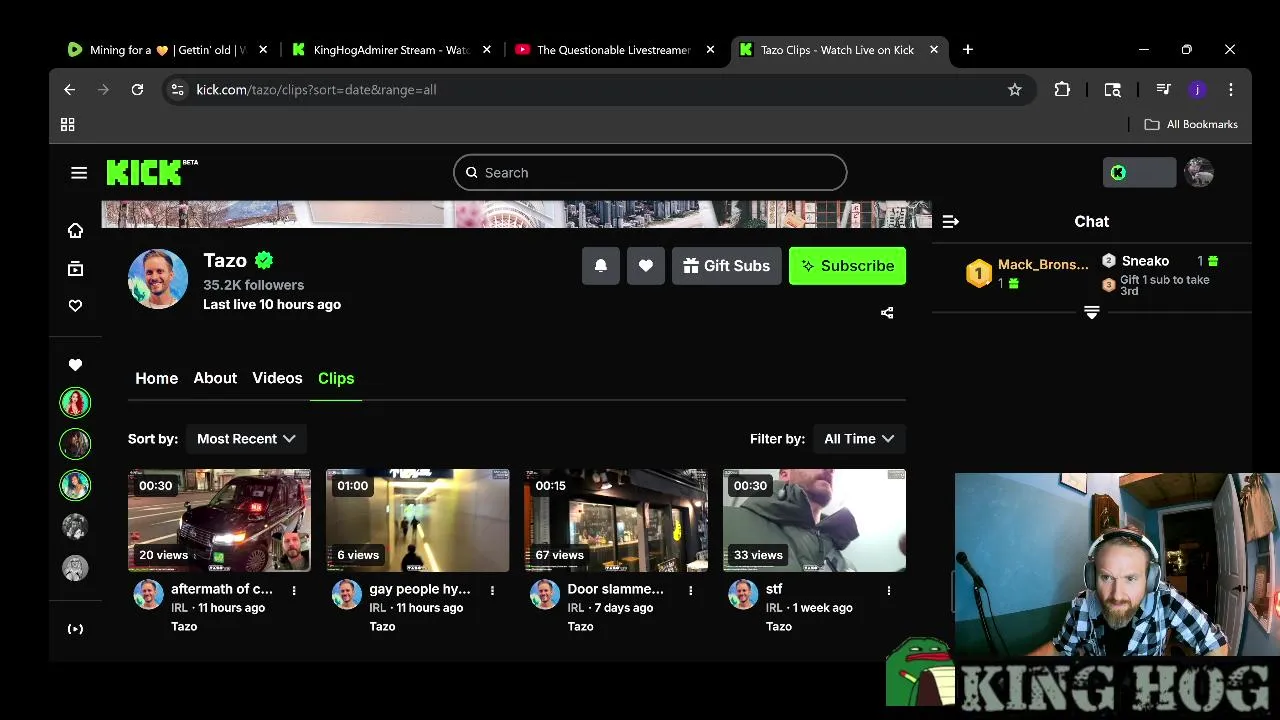The image size is (1280, 720).
Task: Go back in browser history
Action: pyautogui.click(x=69, y=90)
